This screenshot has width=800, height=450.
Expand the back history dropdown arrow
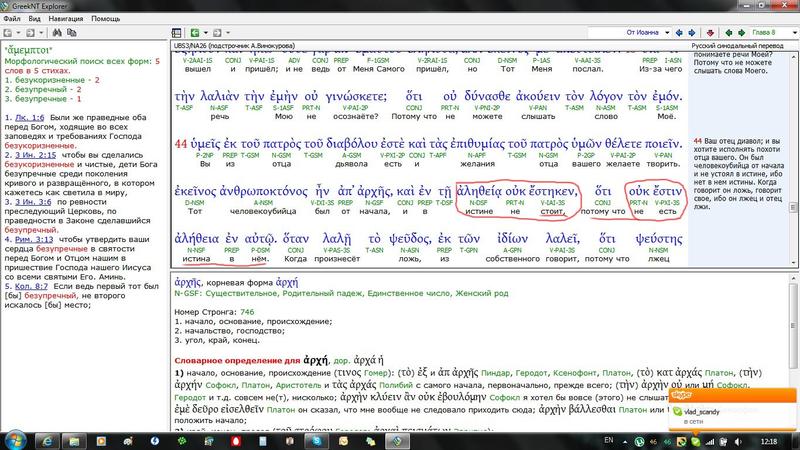pyautogui.click(x=205, y=33)
